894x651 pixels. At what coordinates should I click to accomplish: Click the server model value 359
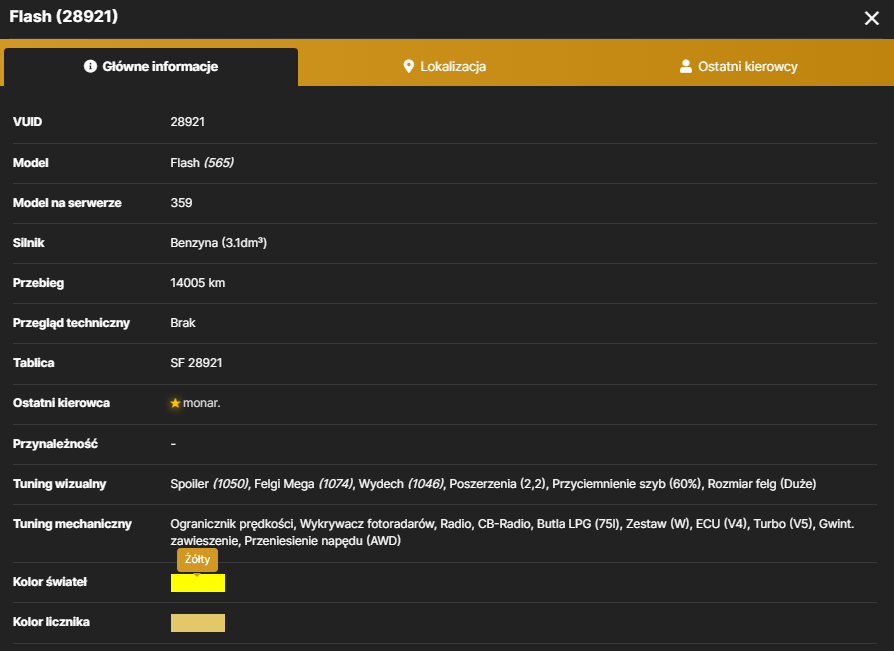pyautogui.click(x=181, y=203)
